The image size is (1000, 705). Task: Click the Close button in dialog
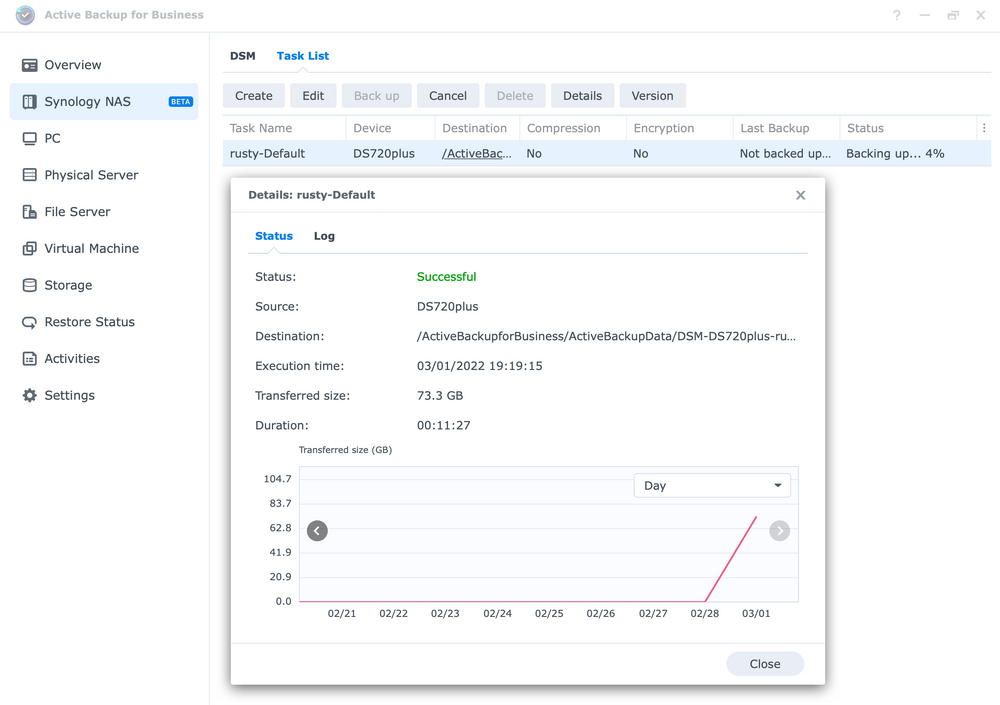click(x=765, y=664)
